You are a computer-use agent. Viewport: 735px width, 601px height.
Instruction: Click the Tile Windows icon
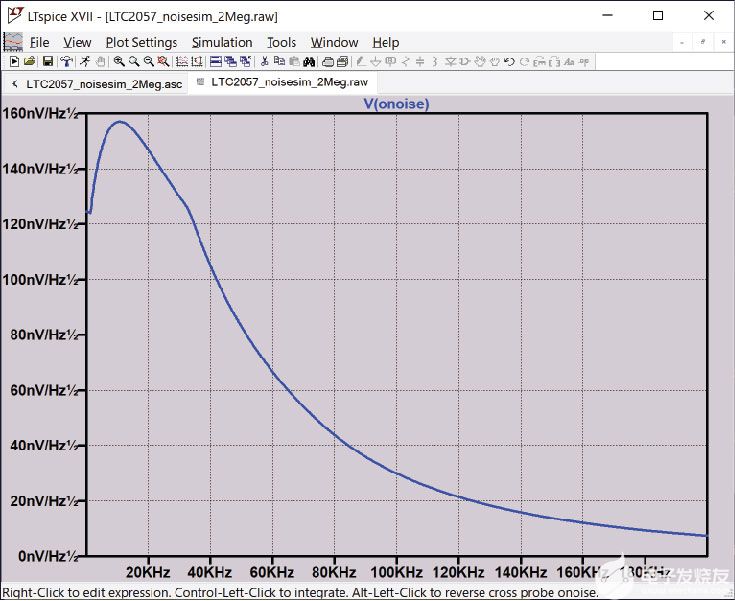pos(216,61)
